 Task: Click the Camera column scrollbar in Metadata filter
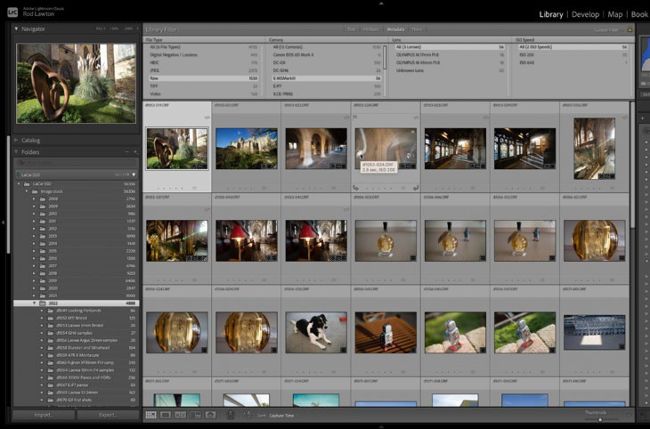pos(385,57)
